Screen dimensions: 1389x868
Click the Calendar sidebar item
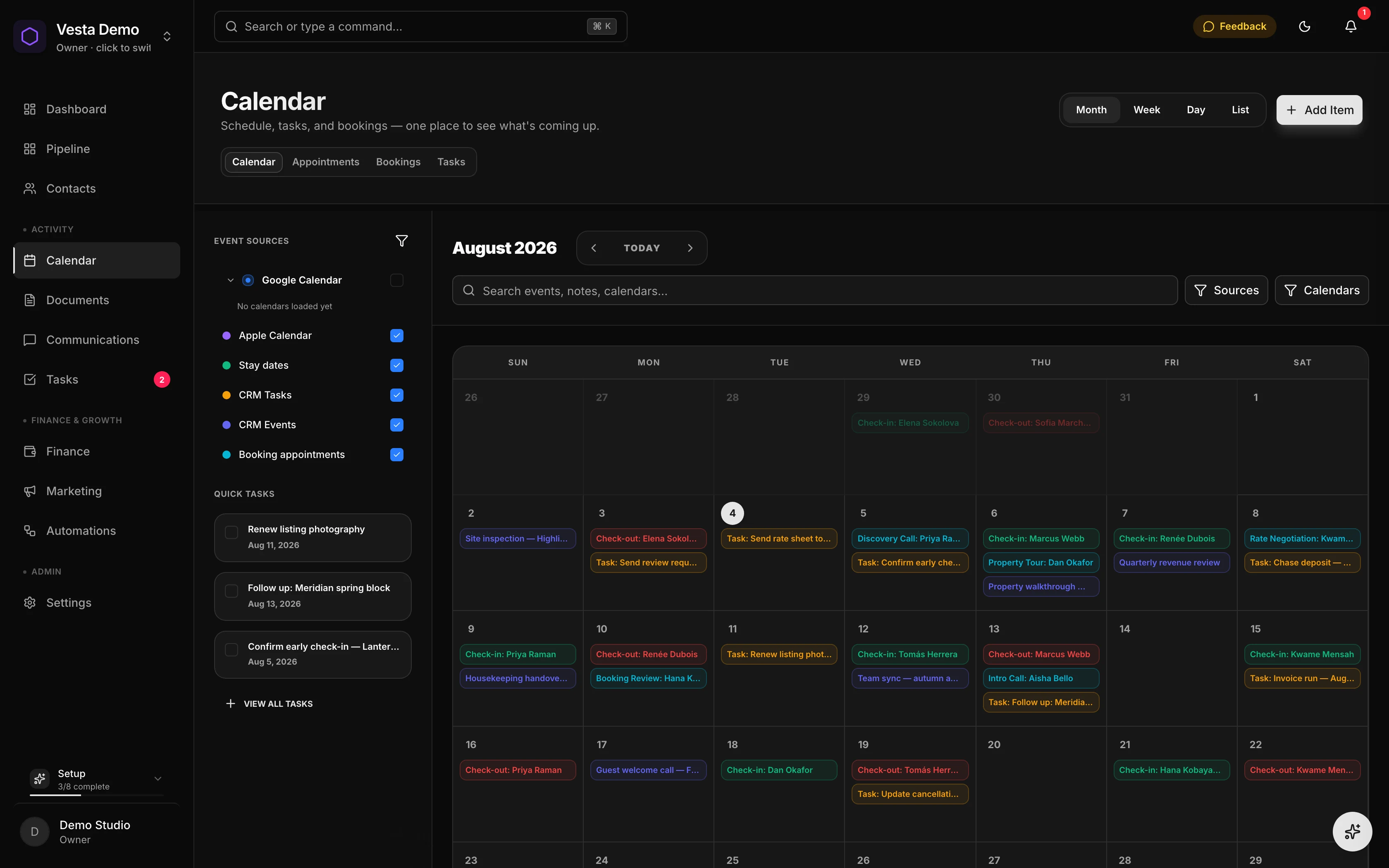(96, 261)
